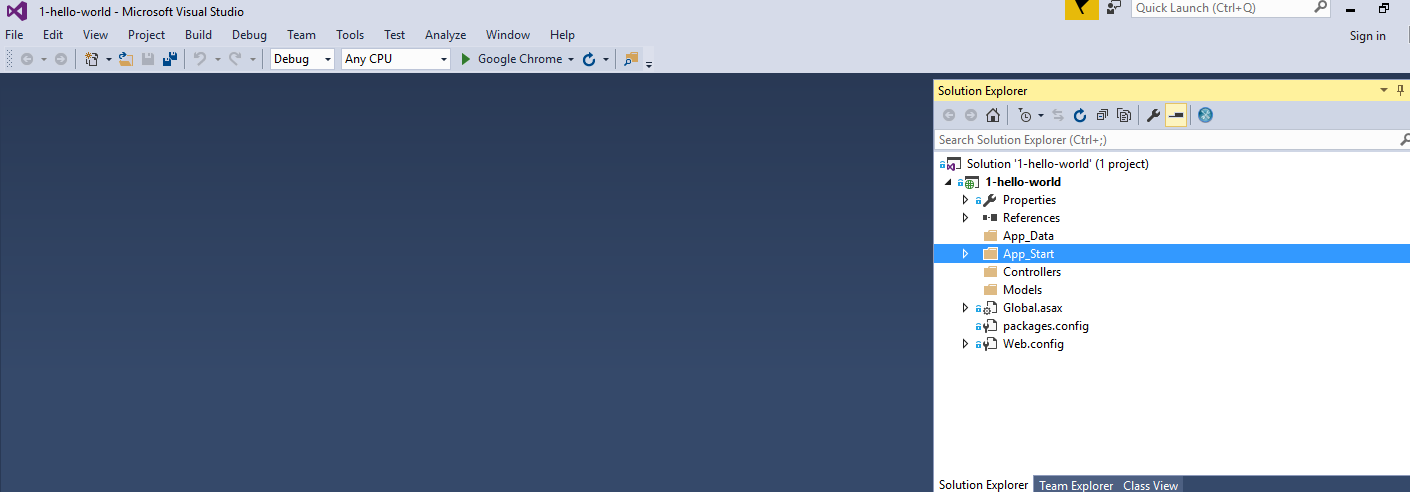Screen dimensions: 1410x492
Task: Open the Debug configuration dropdown
Action: pyautogui.click(x=303, y=59)
